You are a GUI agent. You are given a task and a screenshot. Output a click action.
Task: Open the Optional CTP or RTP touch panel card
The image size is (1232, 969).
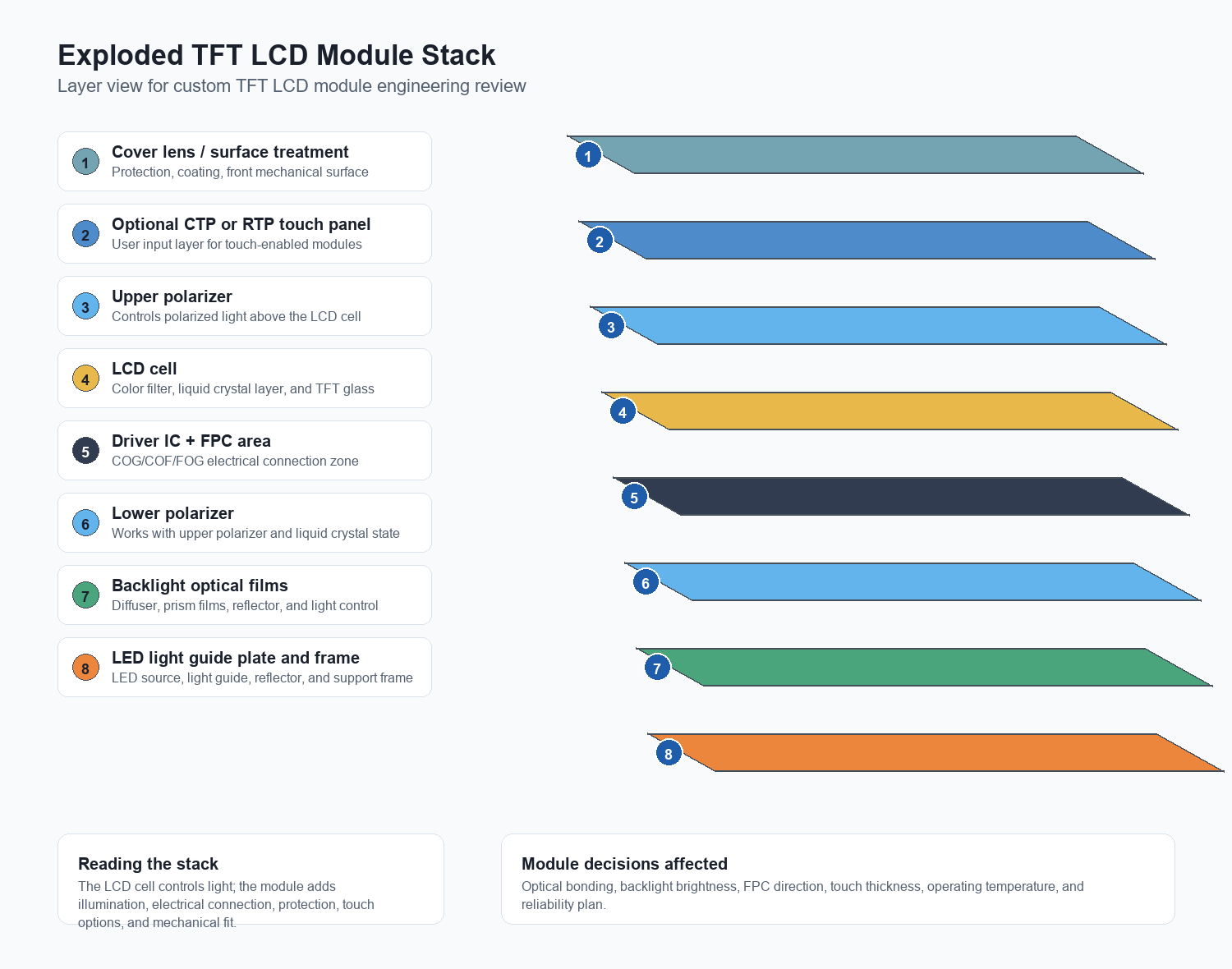(x=245, y=234)
